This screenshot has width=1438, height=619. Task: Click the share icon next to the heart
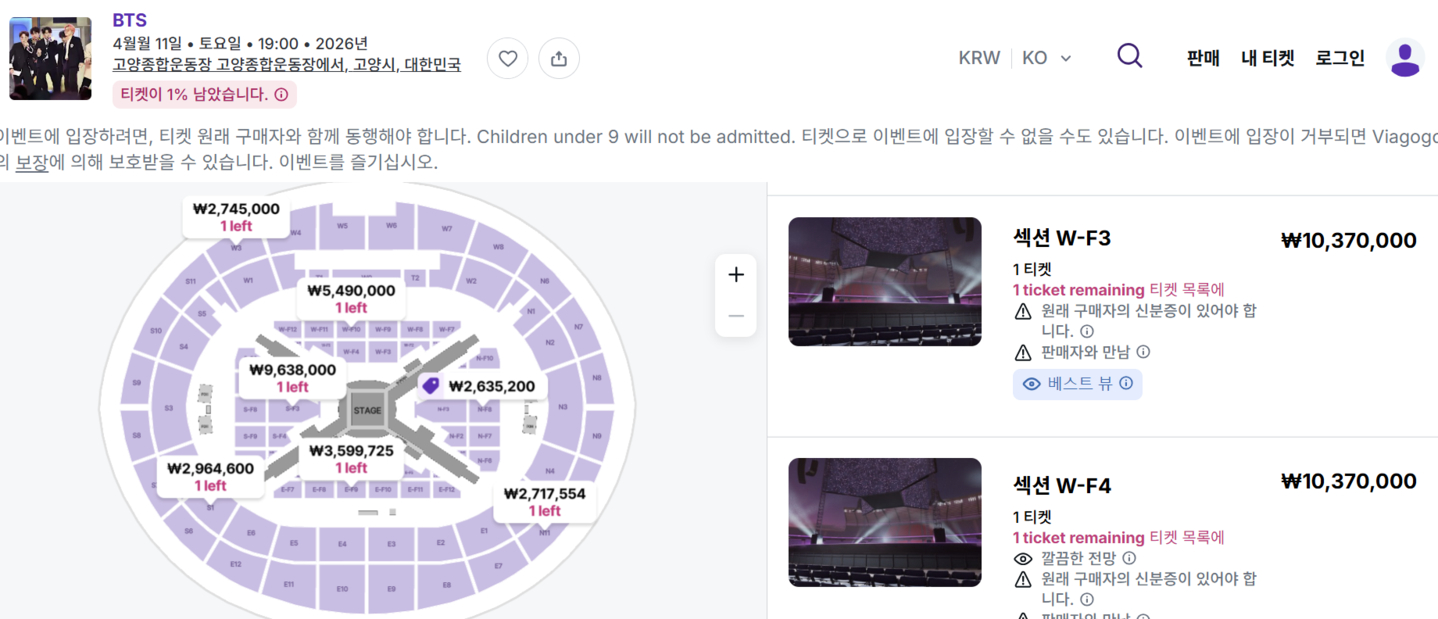pyautogui.click(x=558, y=58)
